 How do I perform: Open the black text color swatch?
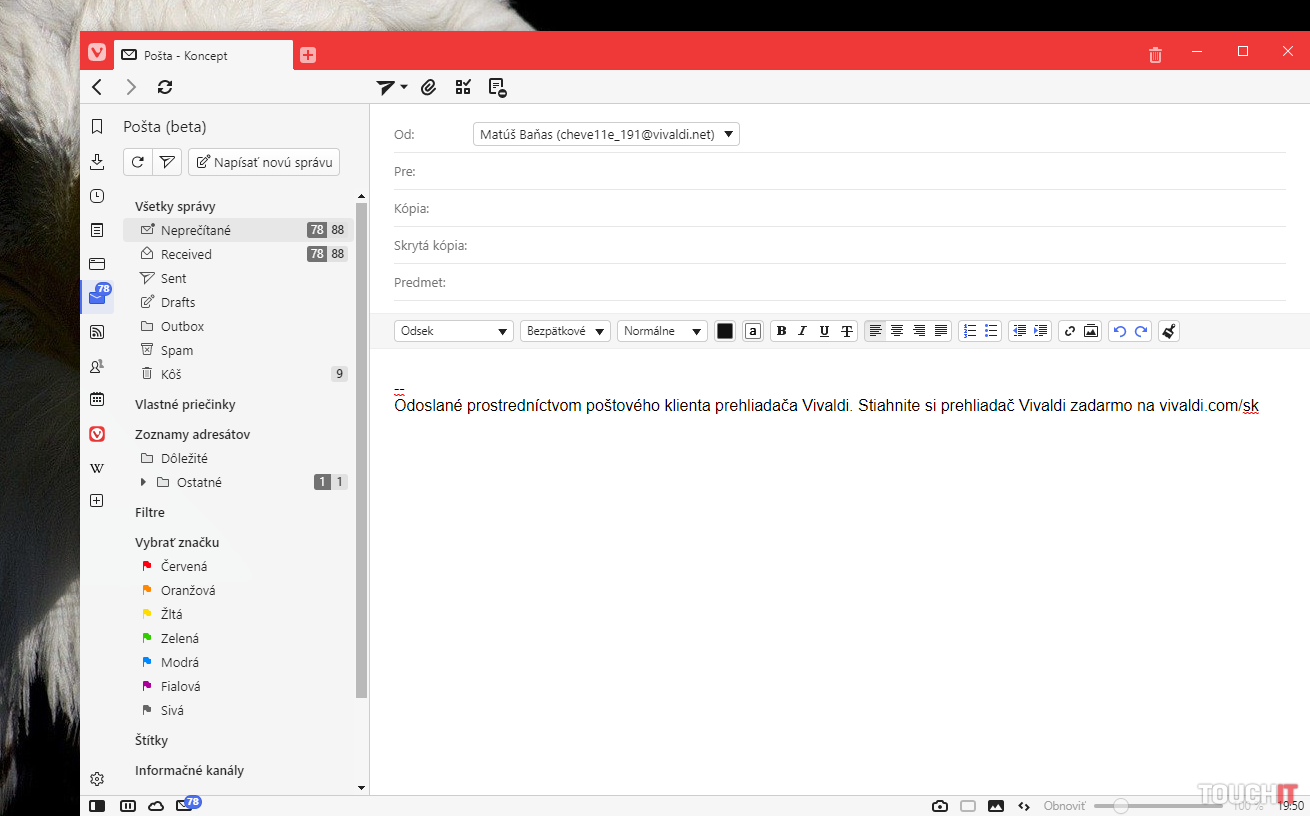[x=725, y=331]
